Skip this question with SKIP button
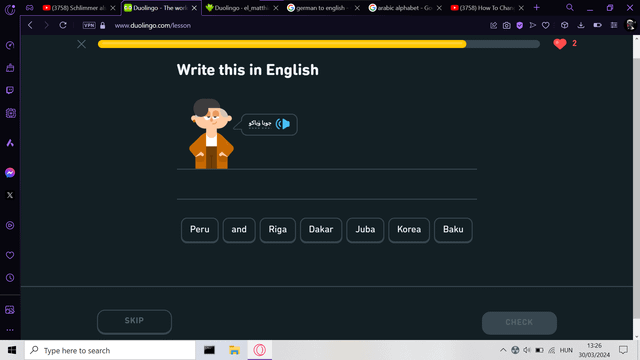 pos(134,321)
